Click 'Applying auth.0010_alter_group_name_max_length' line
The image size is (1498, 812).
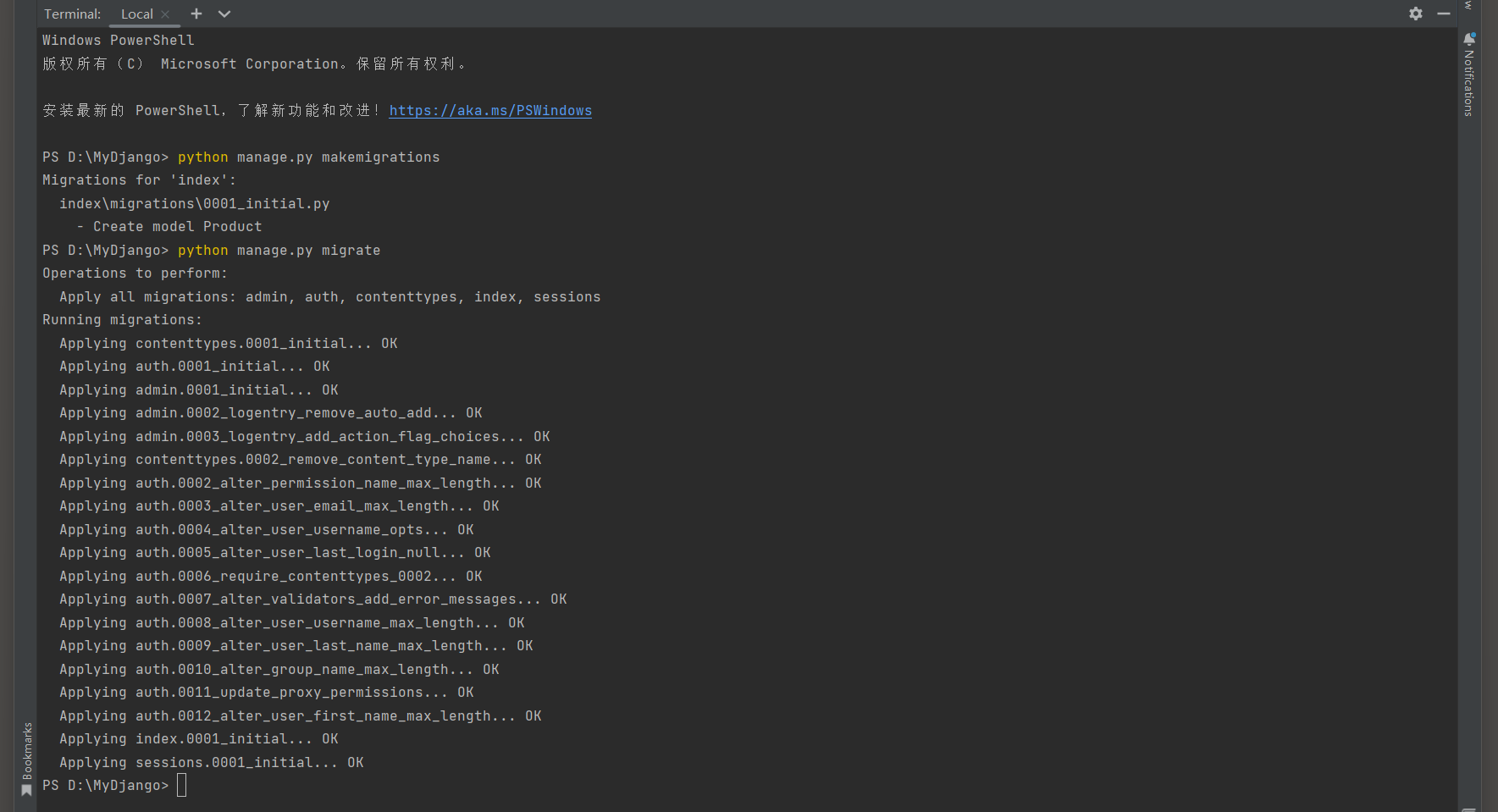(279, 670)
